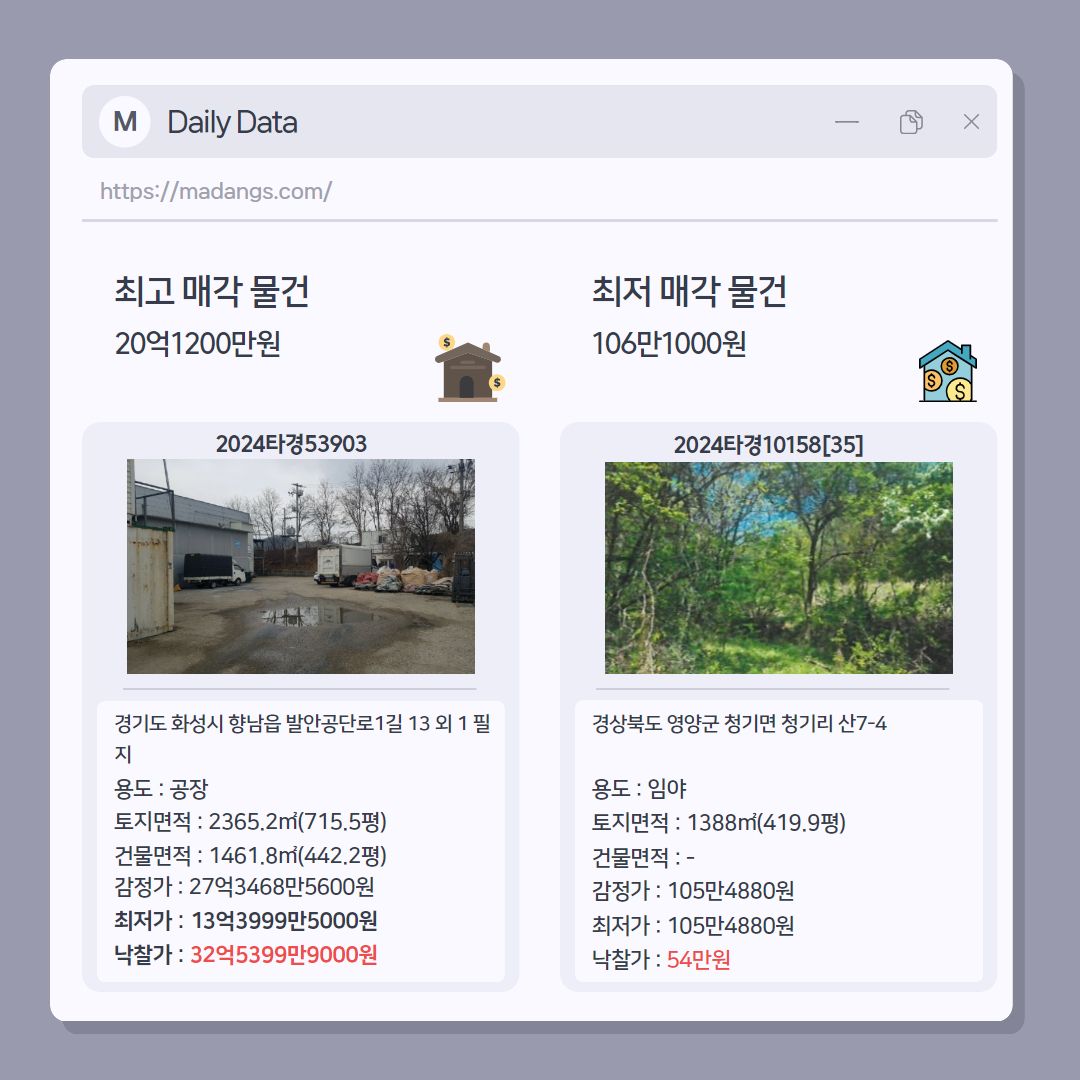Click the 106만1000원 amount
This screenshot has height=1080, width=1080.
point(669,343)
